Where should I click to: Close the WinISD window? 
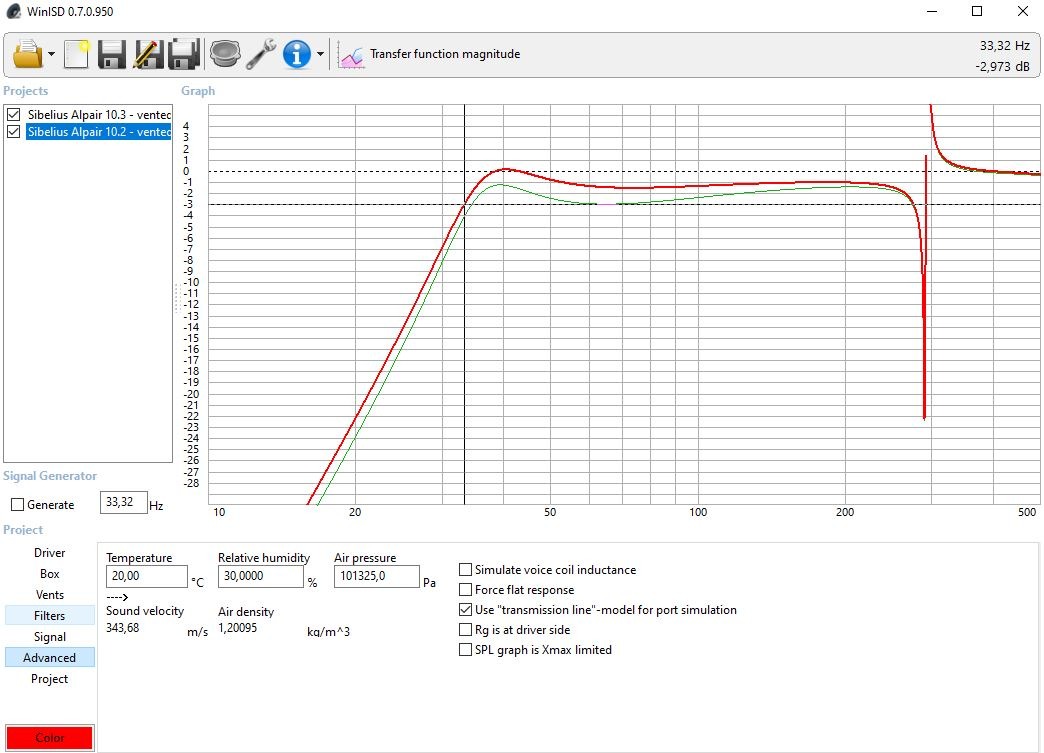point(1023,11)
